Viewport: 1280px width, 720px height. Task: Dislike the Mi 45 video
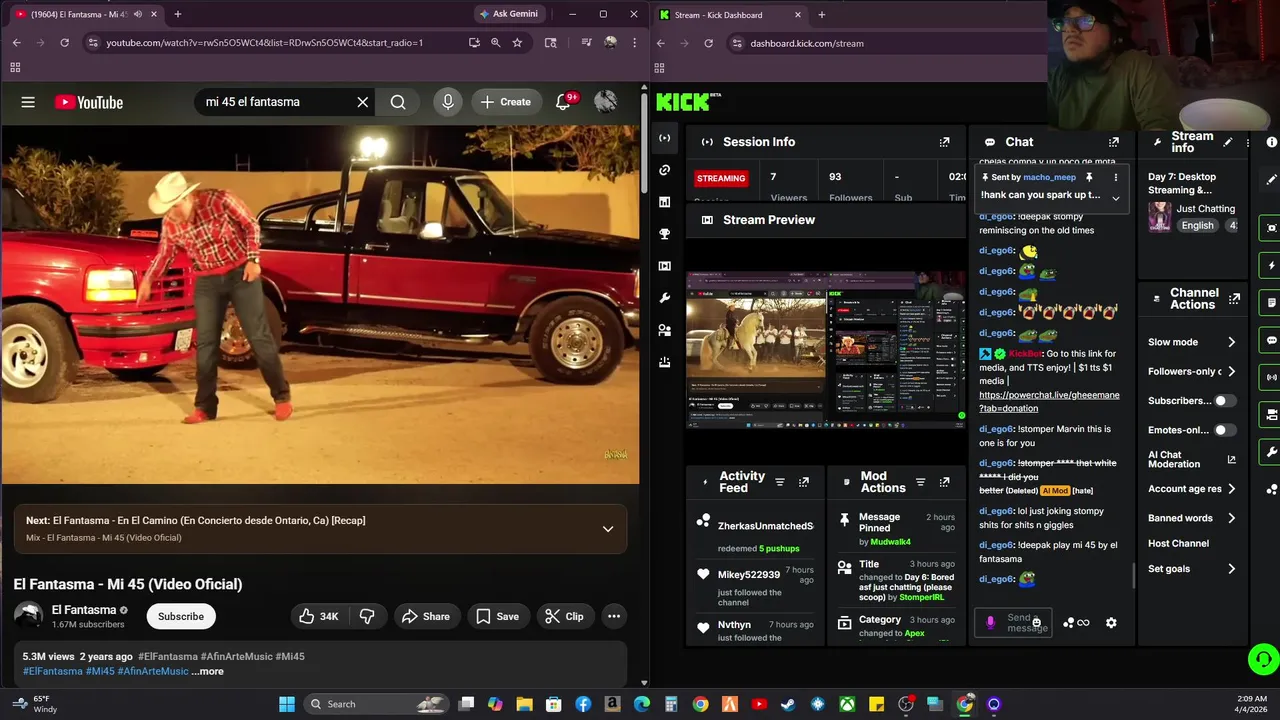click(x=367, y=616)
